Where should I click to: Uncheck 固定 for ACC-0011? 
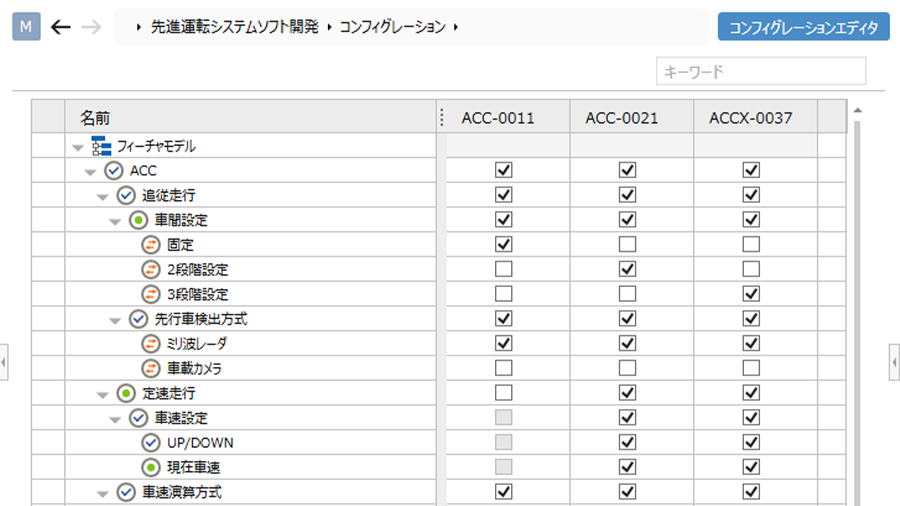pos(503,245)
